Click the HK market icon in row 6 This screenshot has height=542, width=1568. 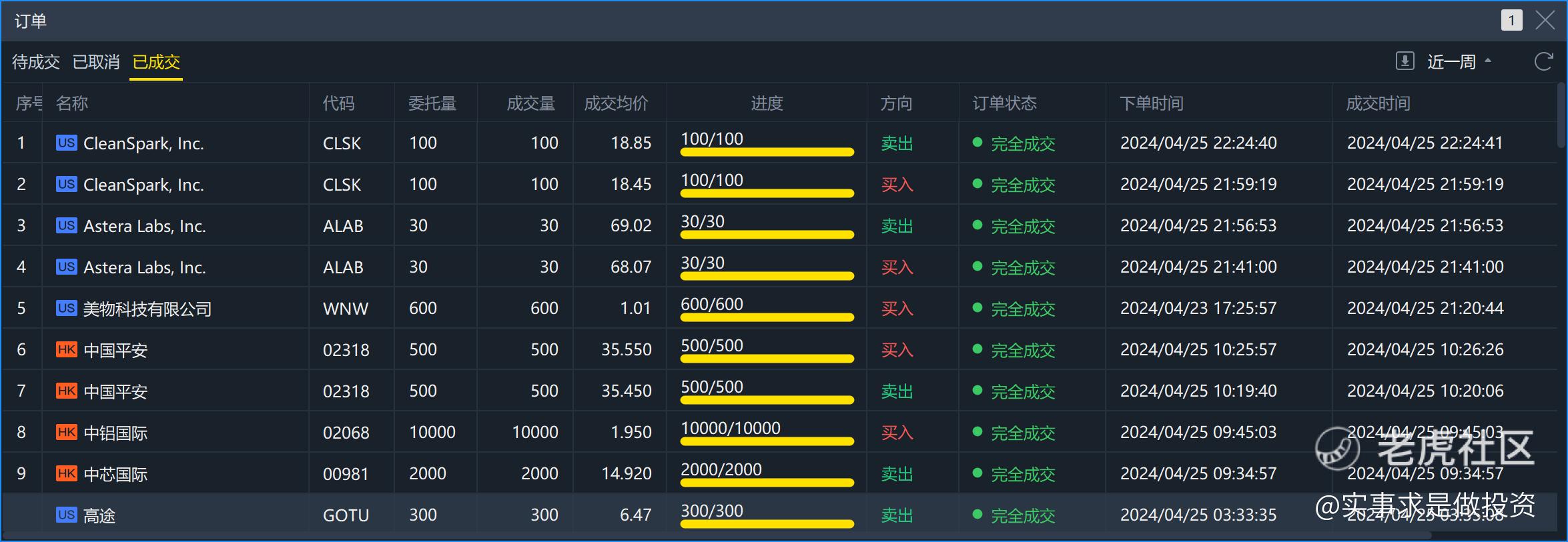[66, 349]
